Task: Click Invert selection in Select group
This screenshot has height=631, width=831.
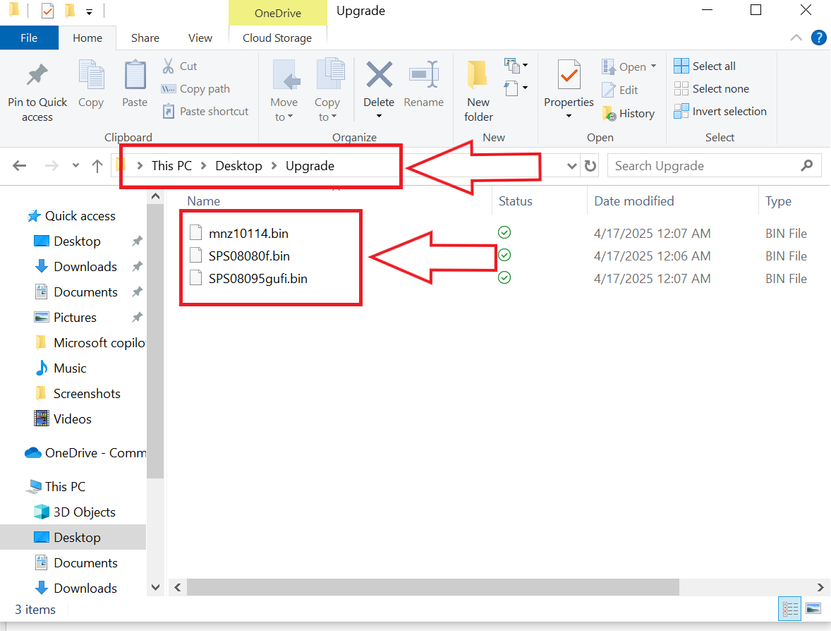Action: (720, 112)
